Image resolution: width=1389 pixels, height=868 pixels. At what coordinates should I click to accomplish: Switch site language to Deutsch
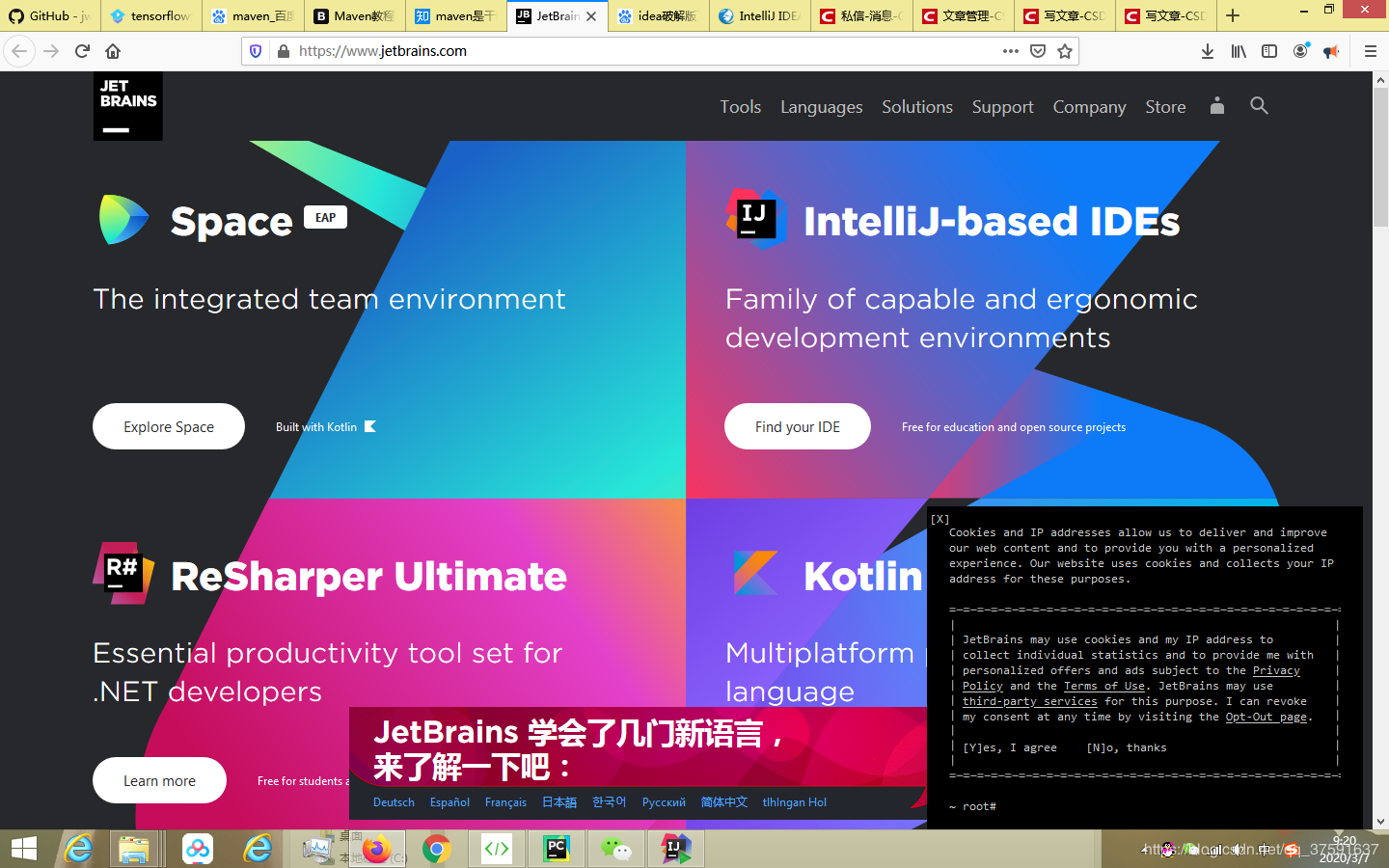394,802
